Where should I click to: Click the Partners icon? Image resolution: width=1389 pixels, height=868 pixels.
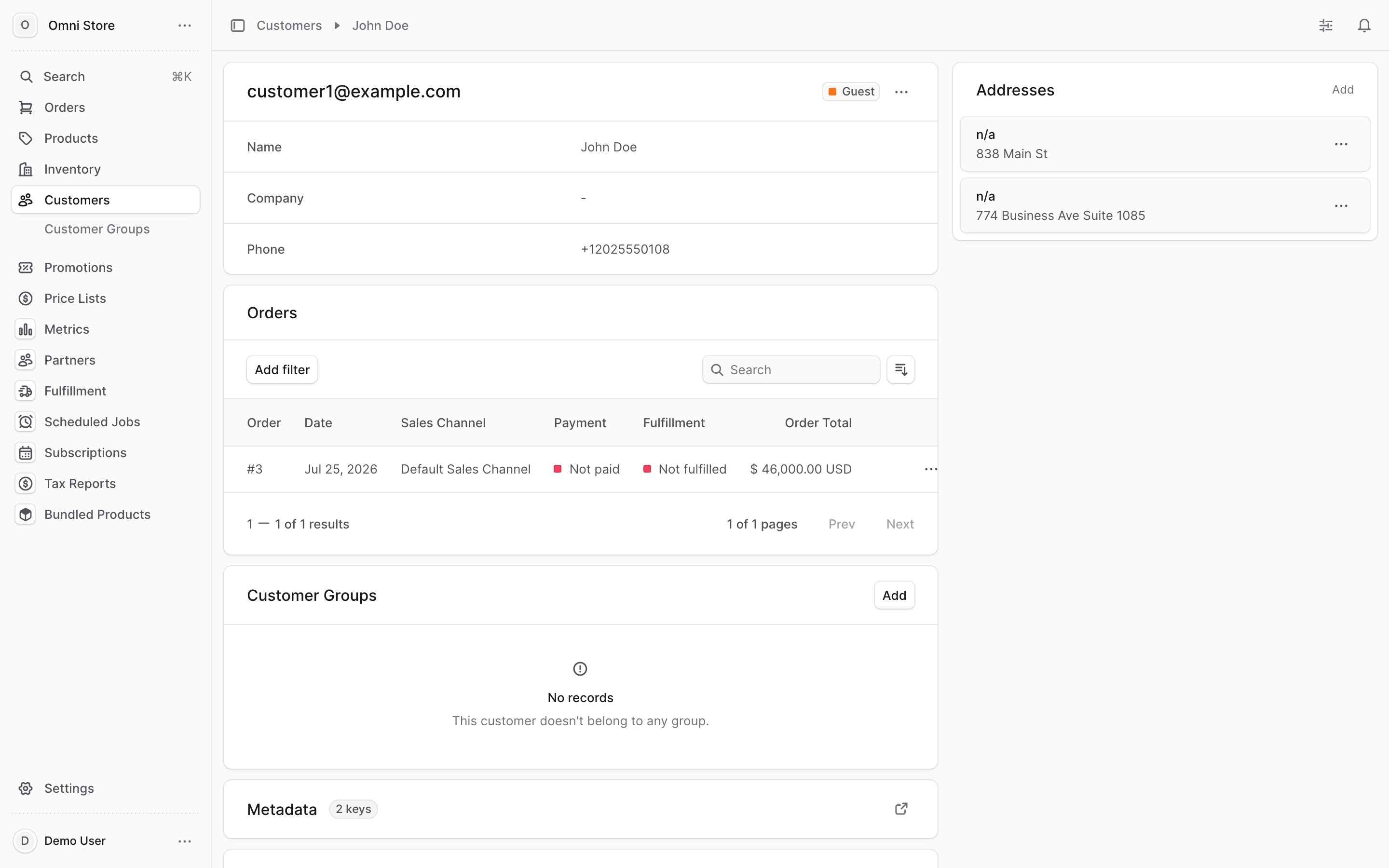coord(25,360)
